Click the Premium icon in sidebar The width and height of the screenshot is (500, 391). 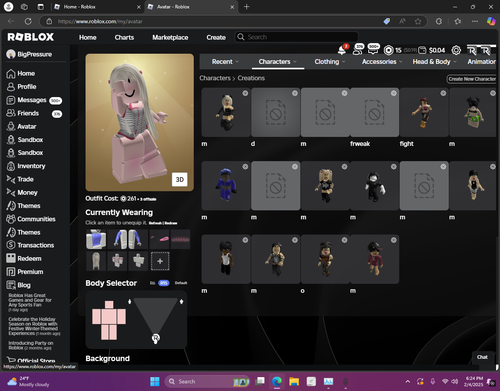[11, 272]
